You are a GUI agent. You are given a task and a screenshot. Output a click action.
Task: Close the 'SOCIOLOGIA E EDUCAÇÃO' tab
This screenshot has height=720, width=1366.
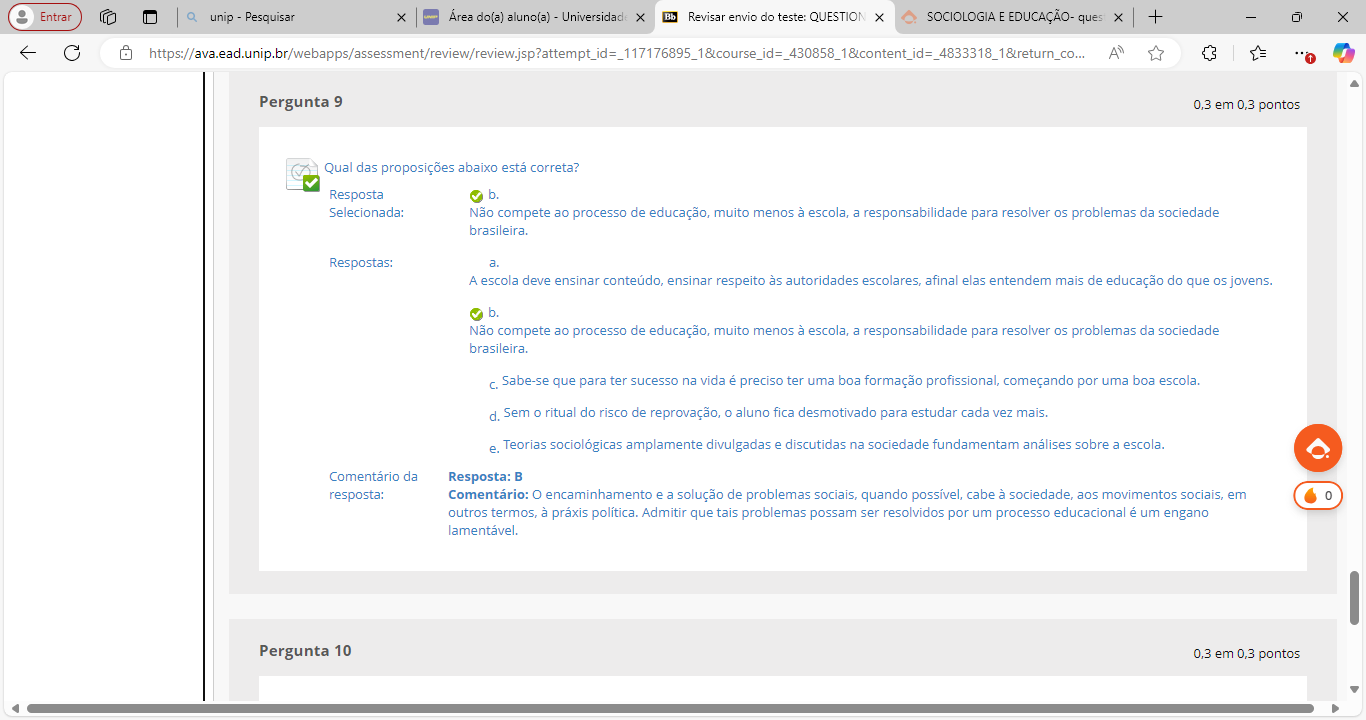point(1118,17)
